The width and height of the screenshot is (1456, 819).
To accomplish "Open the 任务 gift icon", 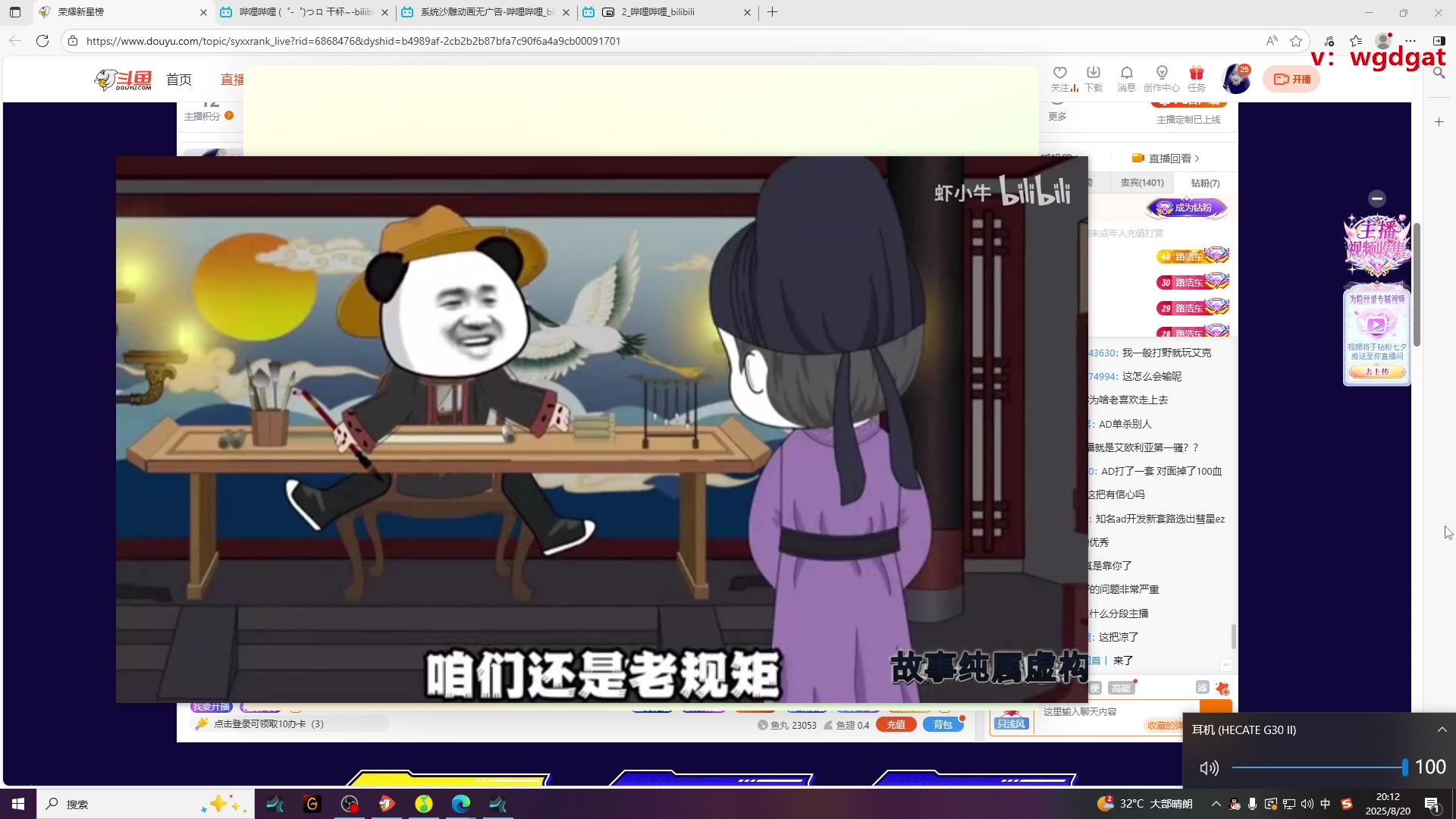I will [x=1197, y=78].
